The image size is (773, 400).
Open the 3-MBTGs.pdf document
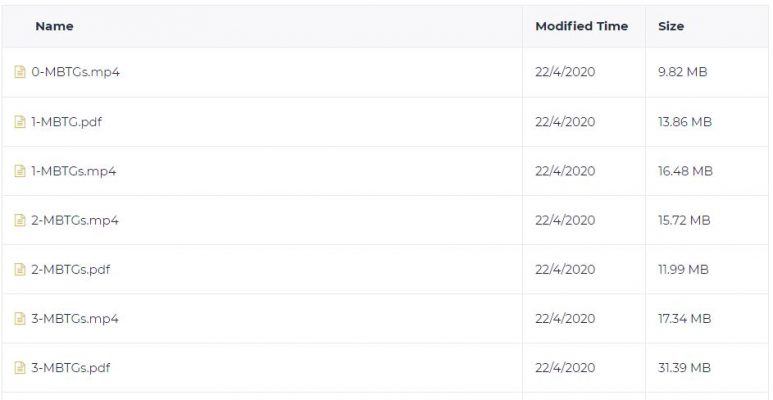(x=70, y=368)
